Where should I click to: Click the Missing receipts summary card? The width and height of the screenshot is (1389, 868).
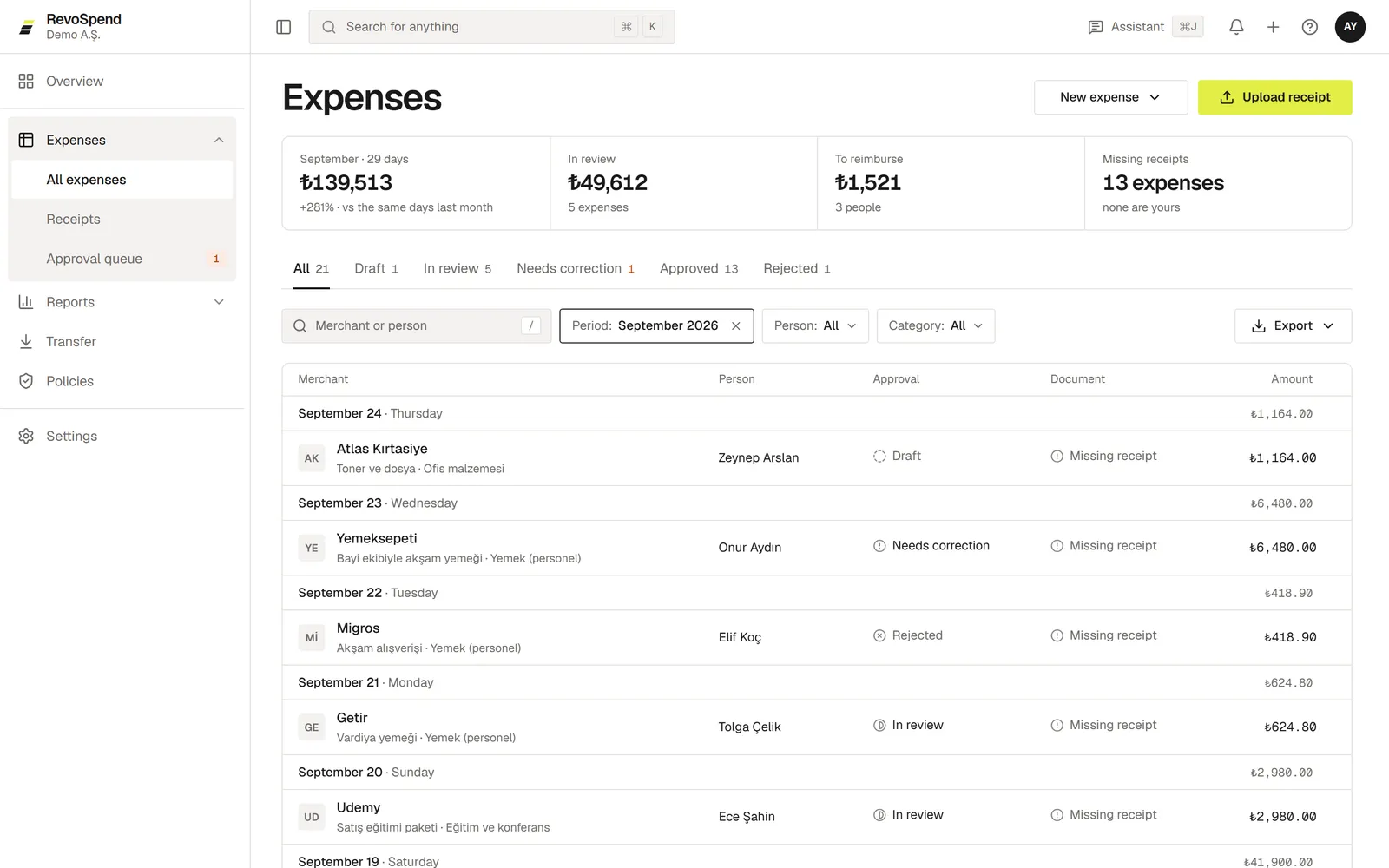[x=1218, y=183]
